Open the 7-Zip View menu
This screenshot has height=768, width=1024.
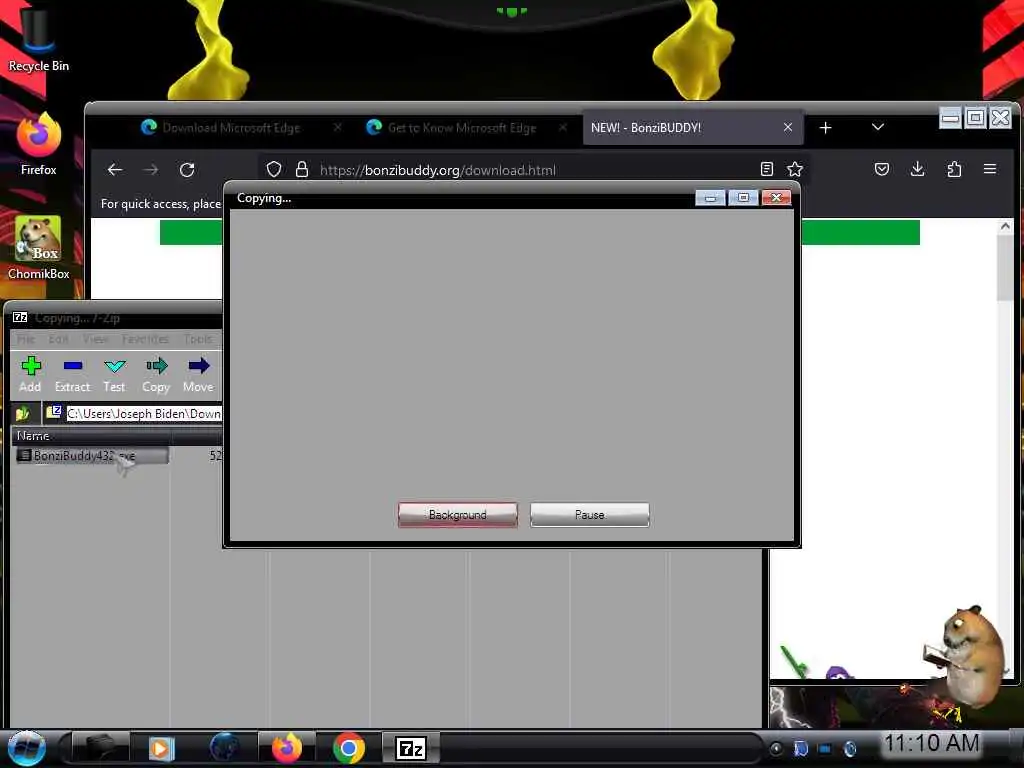click(95, 339)
